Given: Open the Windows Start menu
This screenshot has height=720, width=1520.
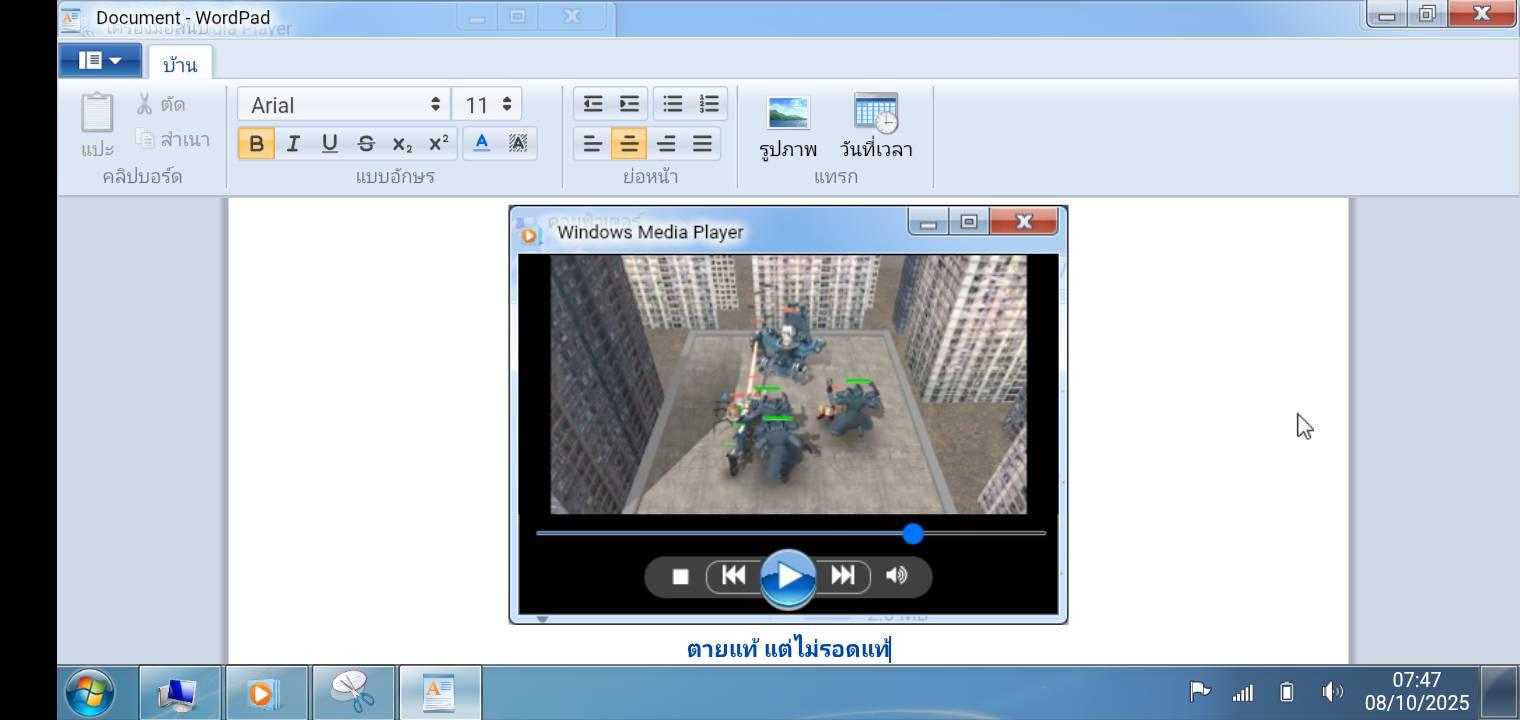Looking at the screenshot, I should point(90,692).
